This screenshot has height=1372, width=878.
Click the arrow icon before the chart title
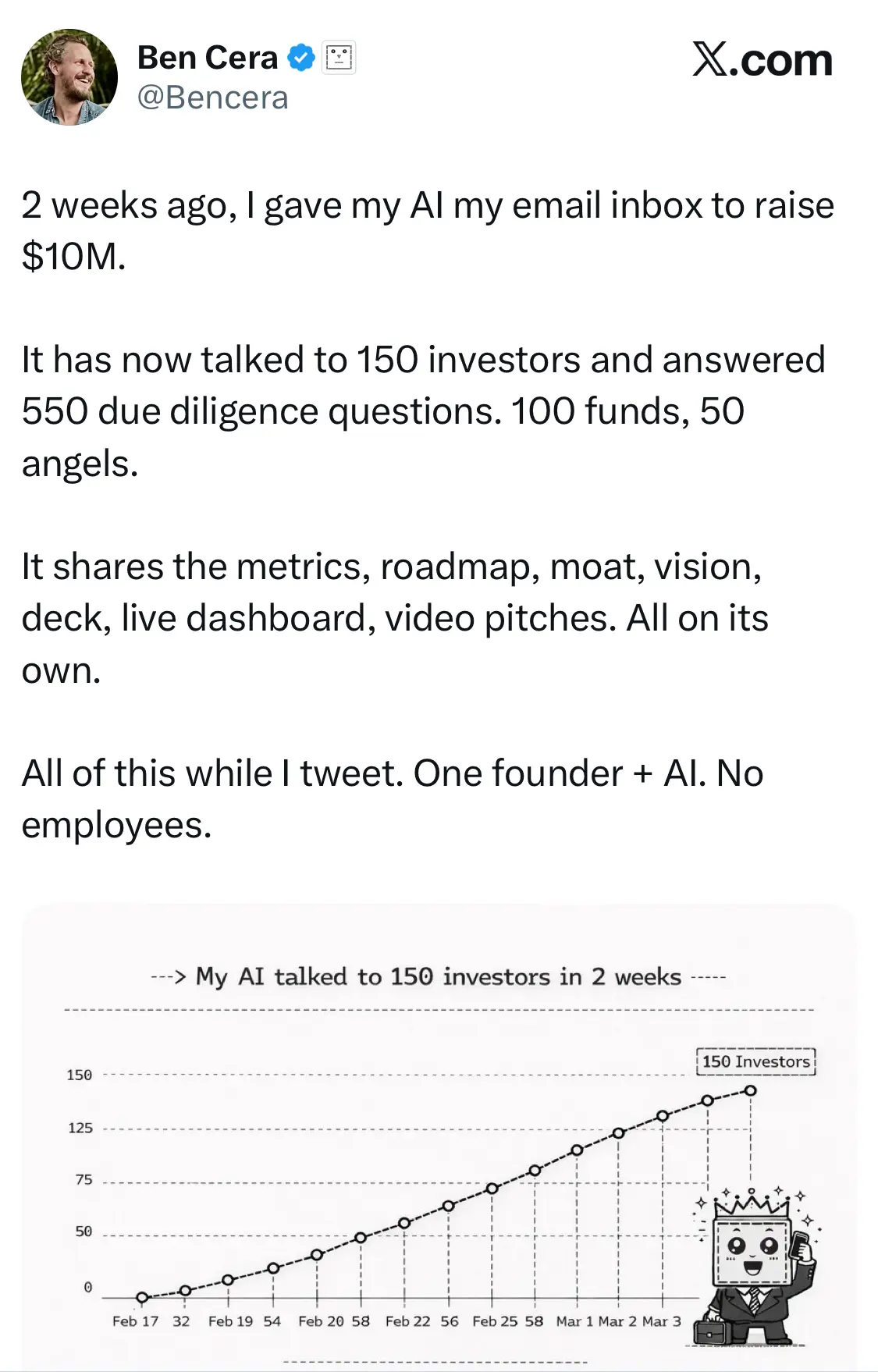tap(169, 977)
